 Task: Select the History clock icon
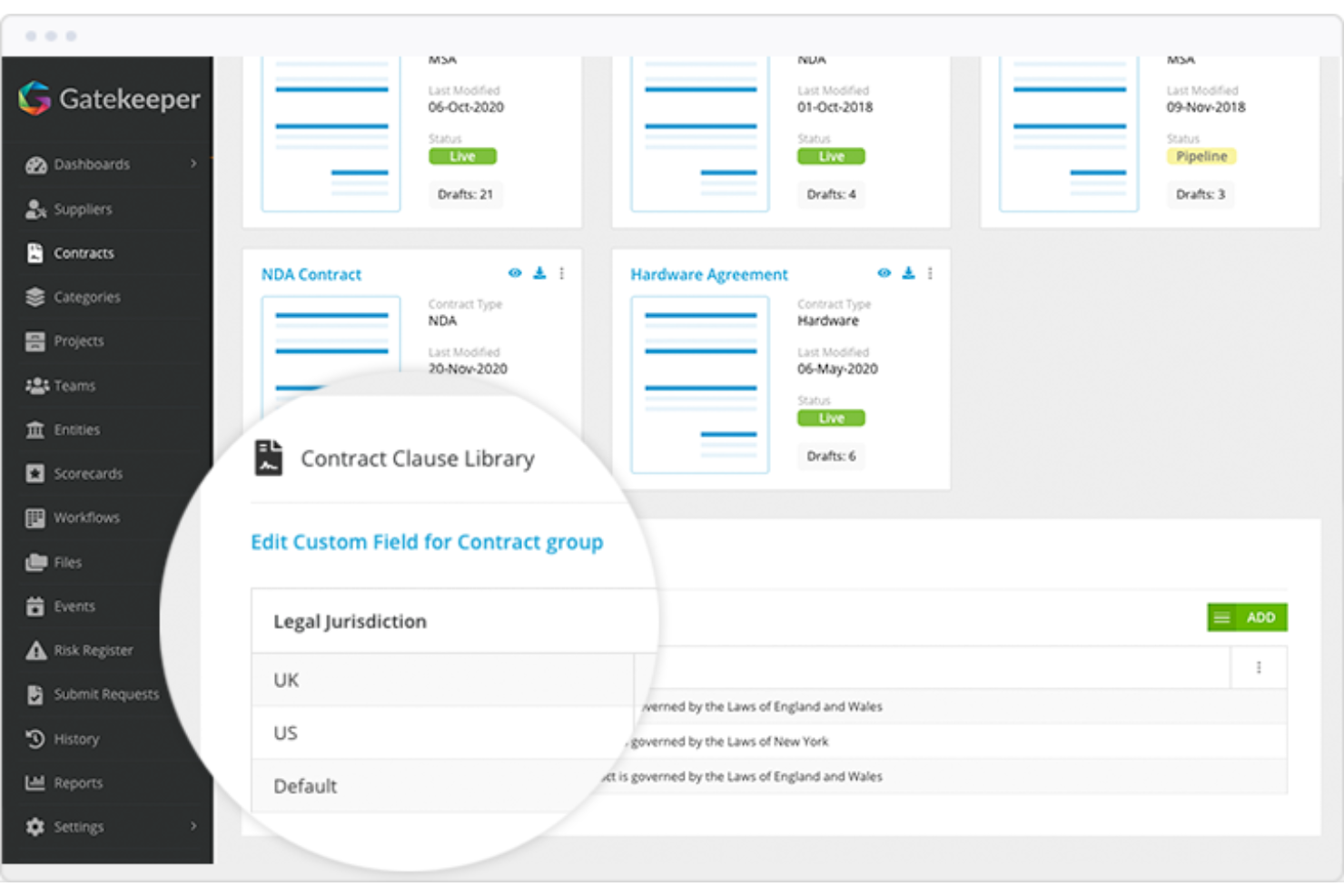click(35, 739)
